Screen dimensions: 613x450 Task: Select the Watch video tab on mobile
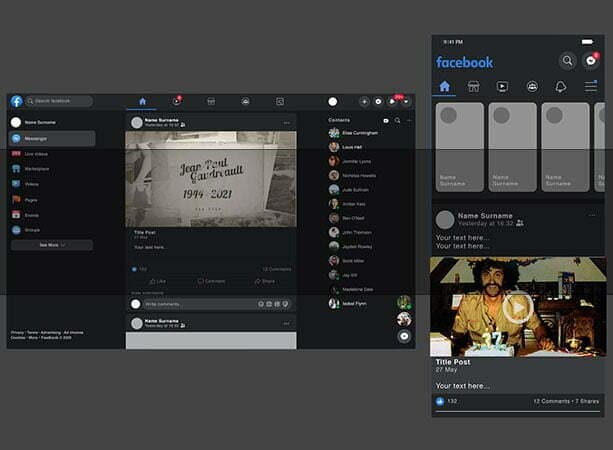(502, 86)
